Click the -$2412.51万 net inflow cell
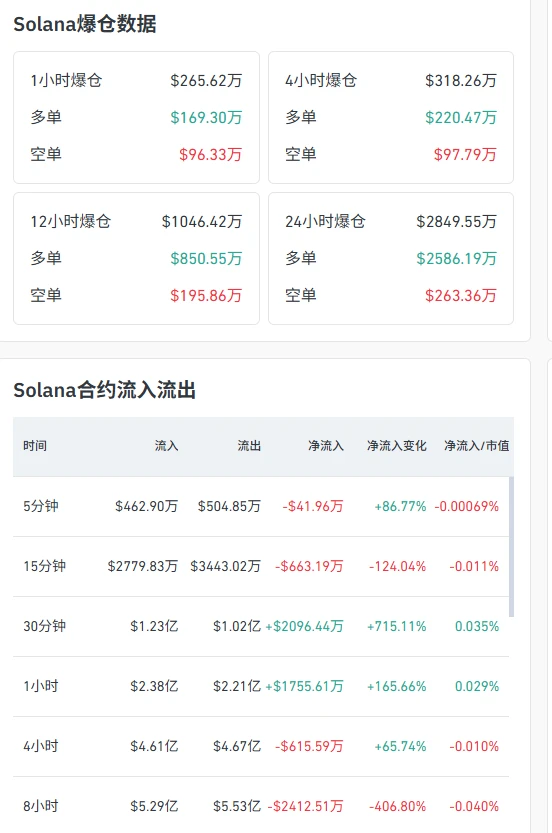This screenshot has height=833, width=552. click(305, 806)
